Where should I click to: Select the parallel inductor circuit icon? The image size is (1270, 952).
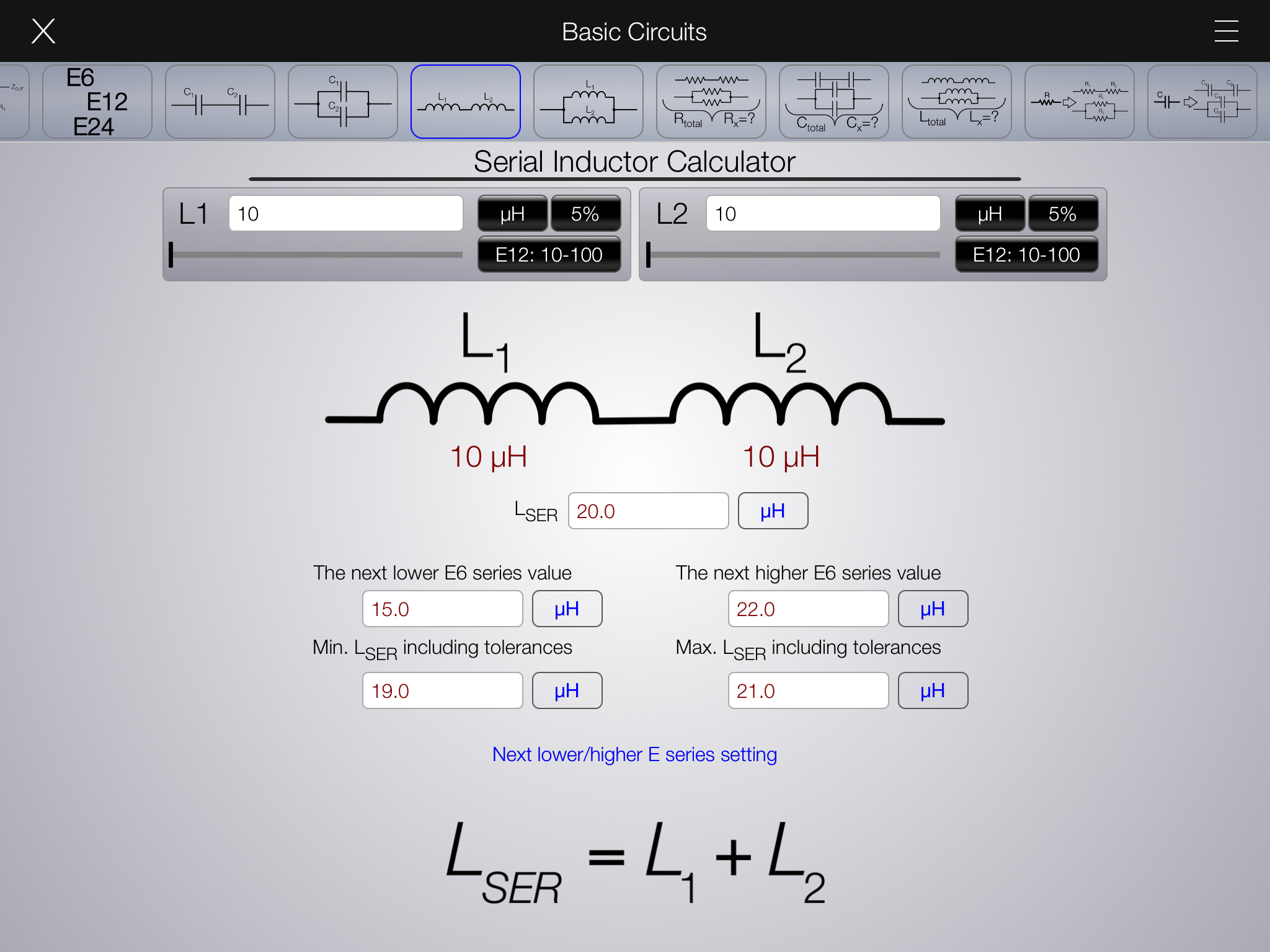click(588, 102)
